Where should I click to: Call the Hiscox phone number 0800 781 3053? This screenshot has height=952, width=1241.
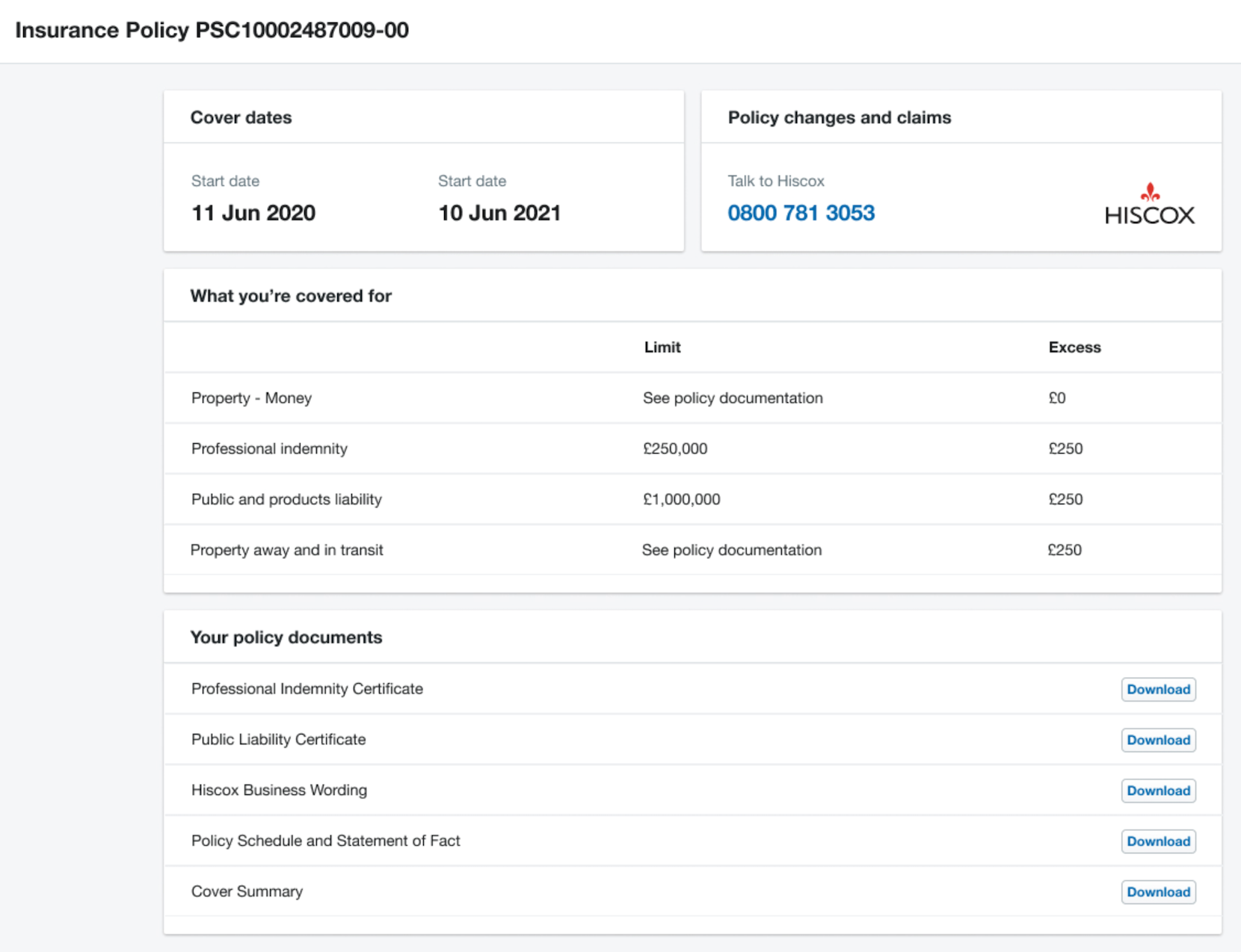(x=801, y=213)
